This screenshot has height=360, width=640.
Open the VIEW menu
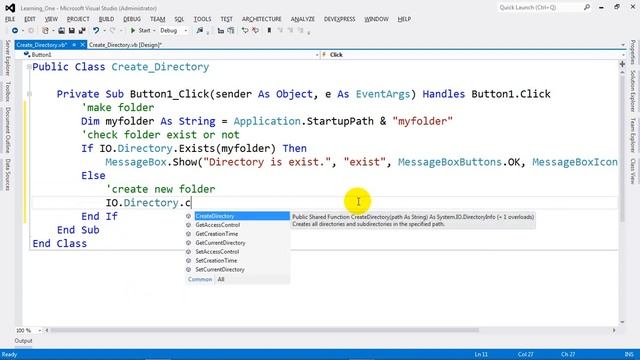coord(51,19)
